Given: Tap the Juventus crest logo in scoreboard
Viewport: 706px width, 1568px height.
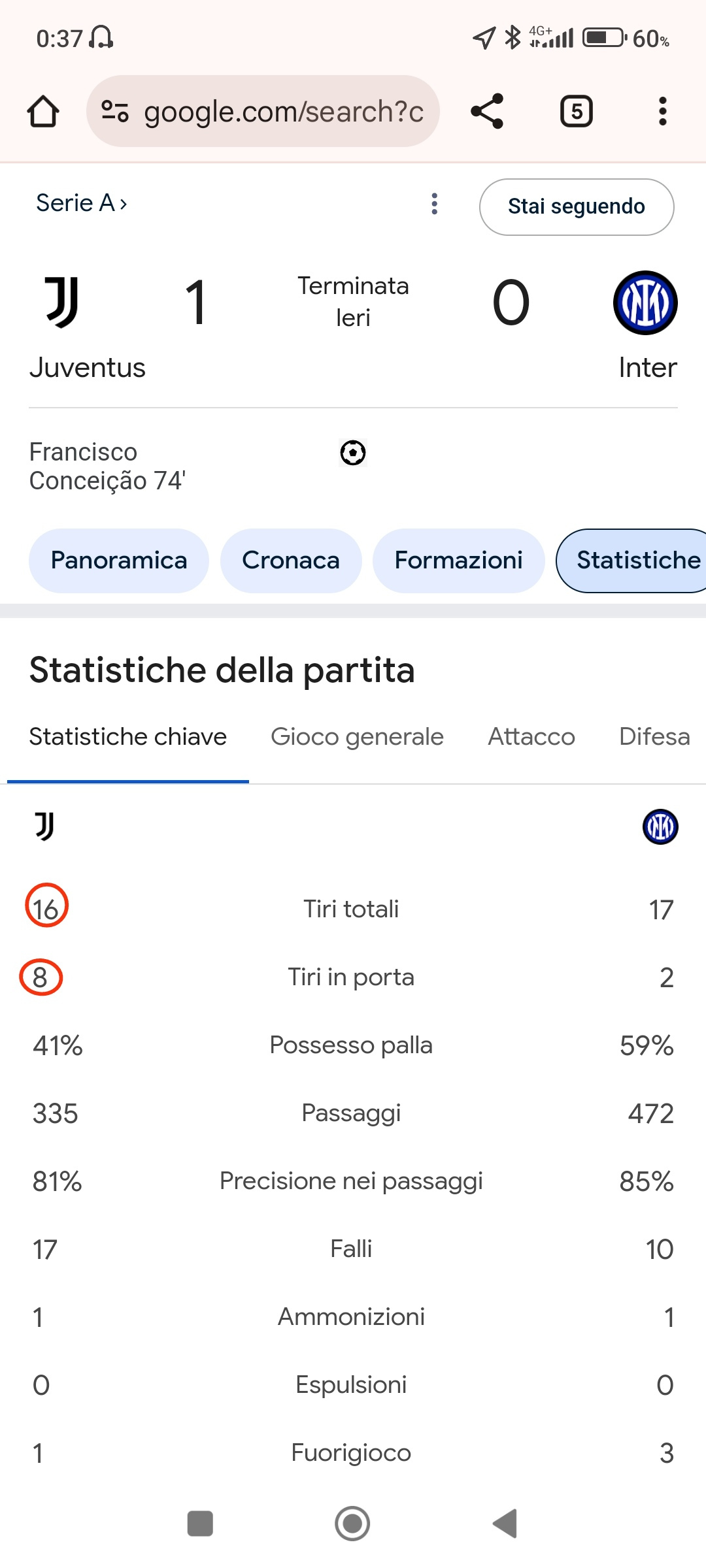Looking at the screenshot, I should pos(62,302).
